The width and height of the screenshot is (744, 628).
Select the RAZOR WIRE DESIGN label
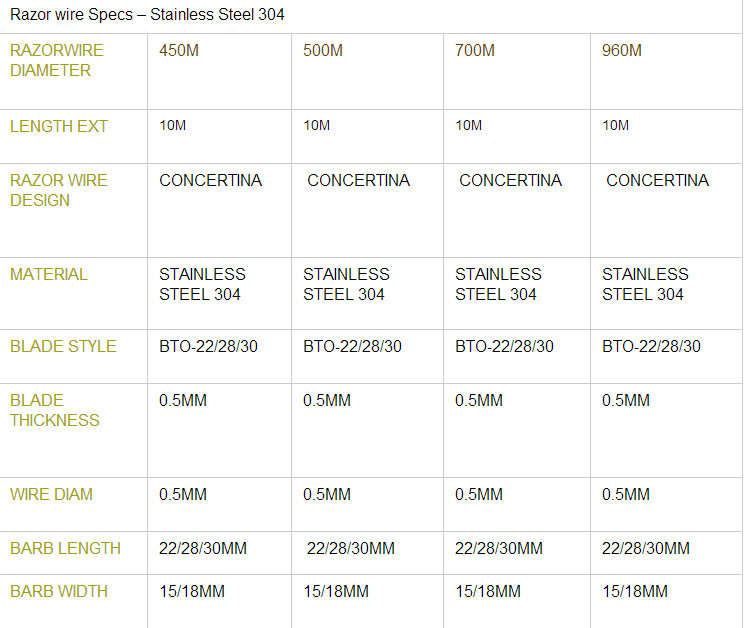[59, 190]
